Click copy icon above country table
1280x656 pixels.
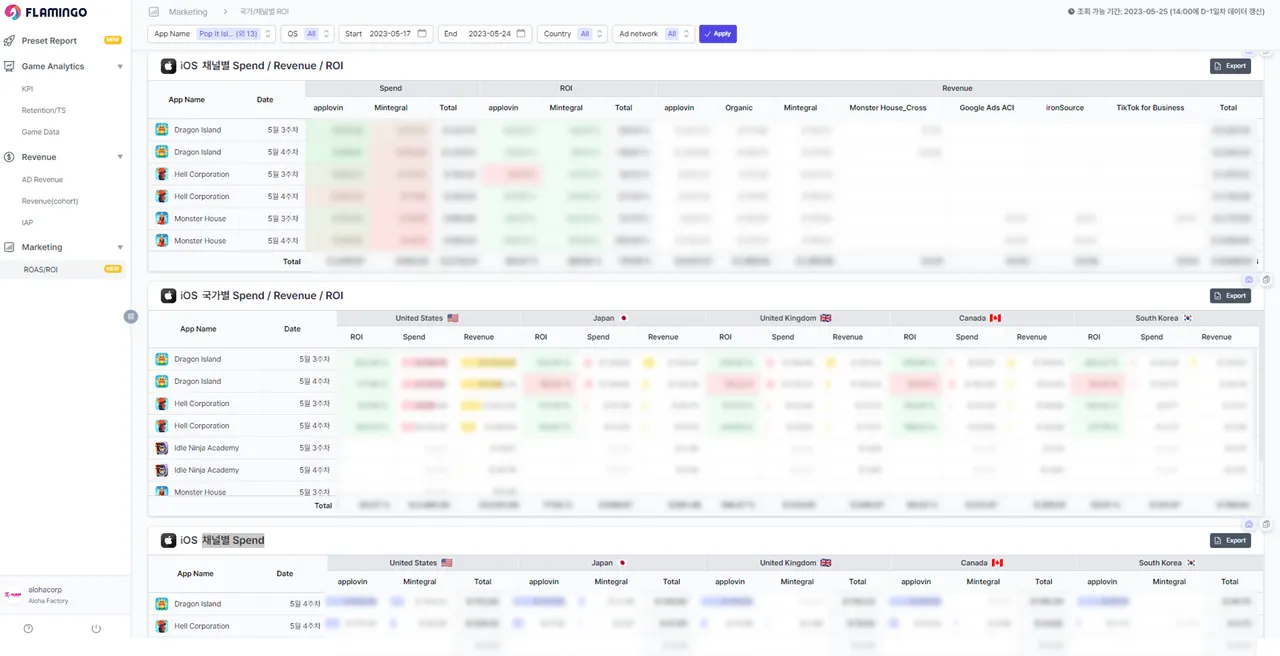(x=1266, y=280)
